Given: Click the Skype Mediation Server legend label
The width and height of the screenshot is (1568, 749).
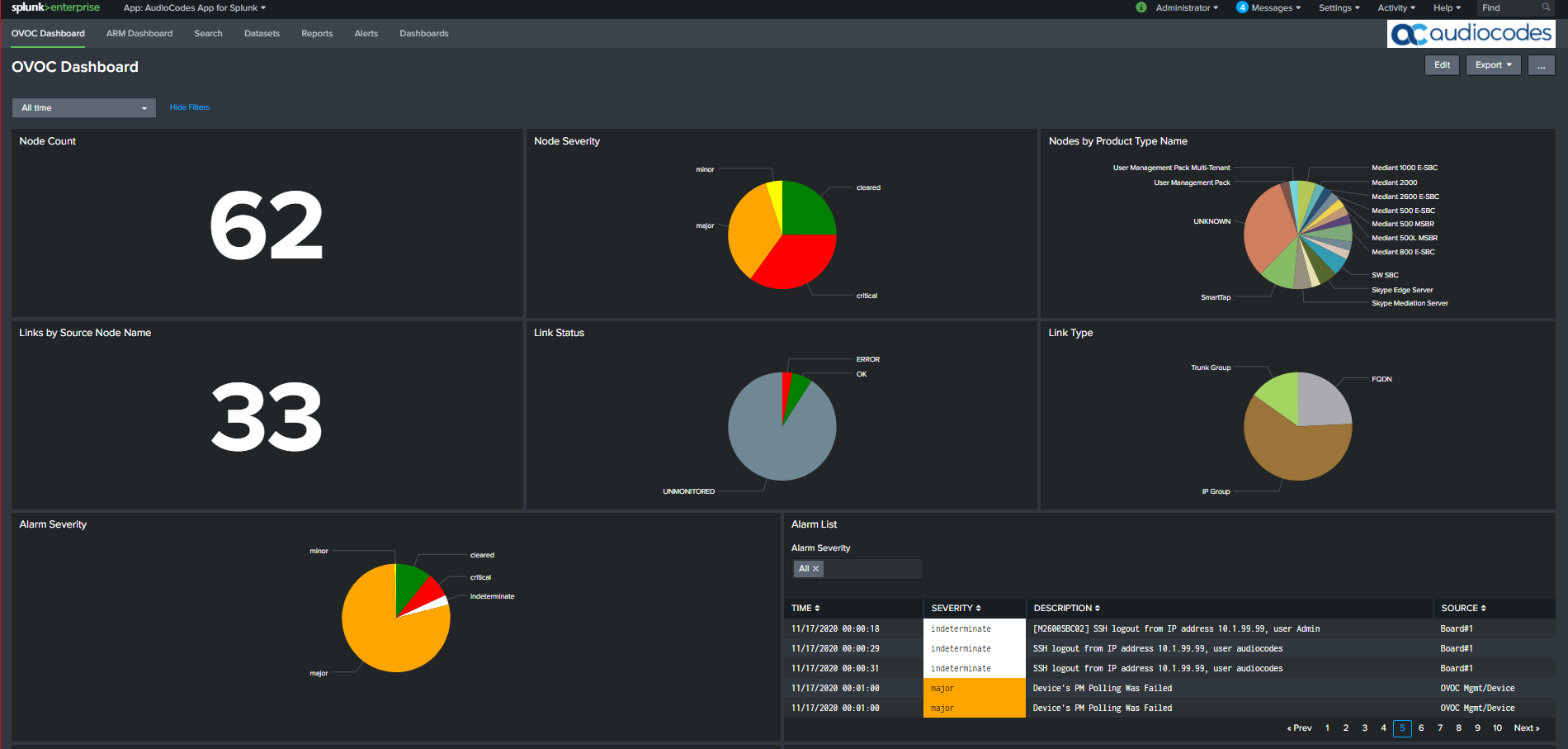Looking at the screenshot, I should (x=1410, y=304).
